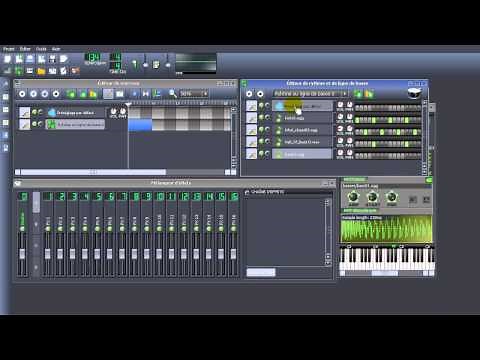
Task: Click the Add effect button in effects chain
Action: (x=261, y=272)
